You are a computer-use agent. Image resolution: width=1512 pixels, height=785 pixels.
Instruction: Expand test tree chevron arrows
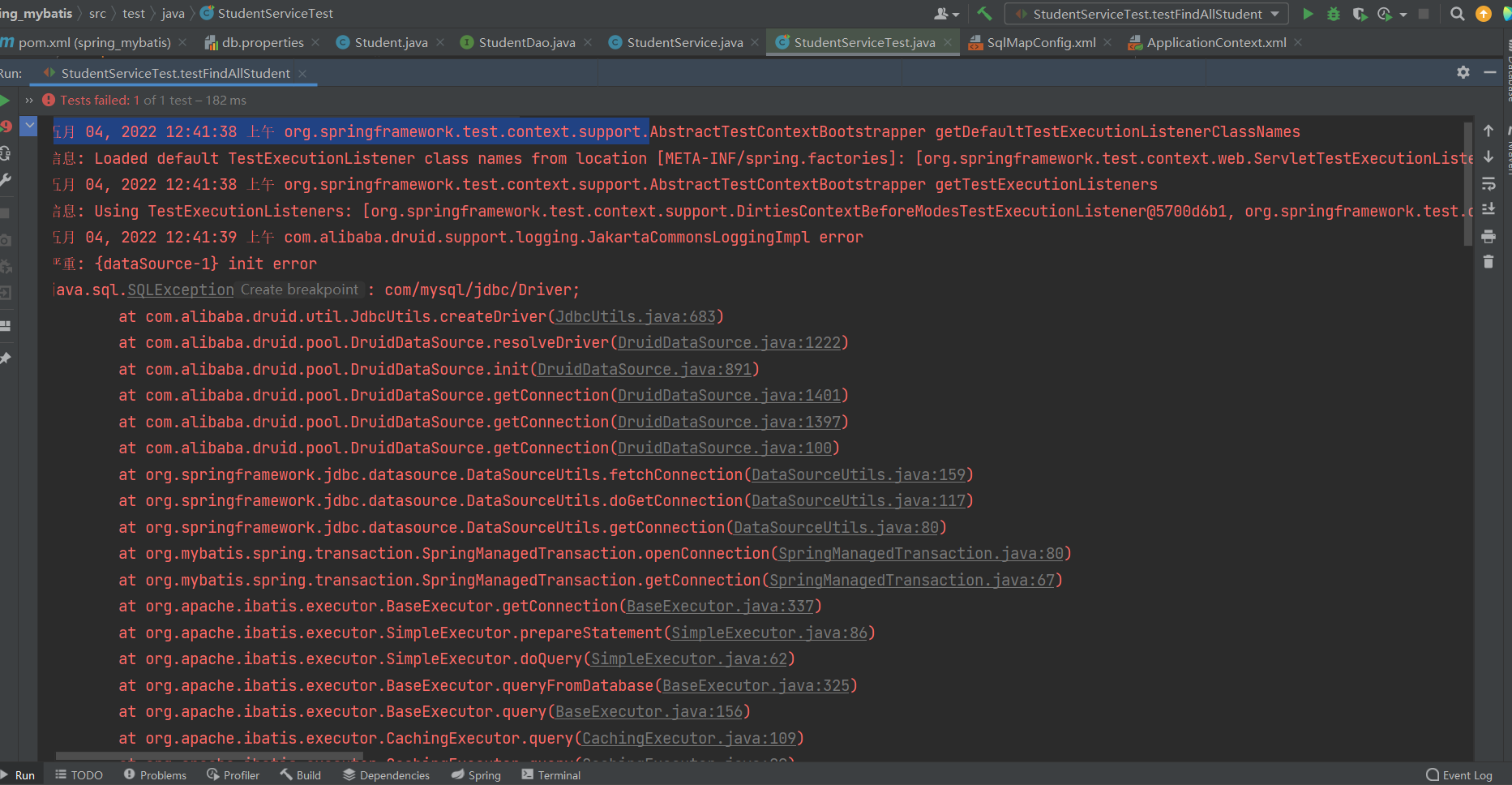tap(29, 101)
